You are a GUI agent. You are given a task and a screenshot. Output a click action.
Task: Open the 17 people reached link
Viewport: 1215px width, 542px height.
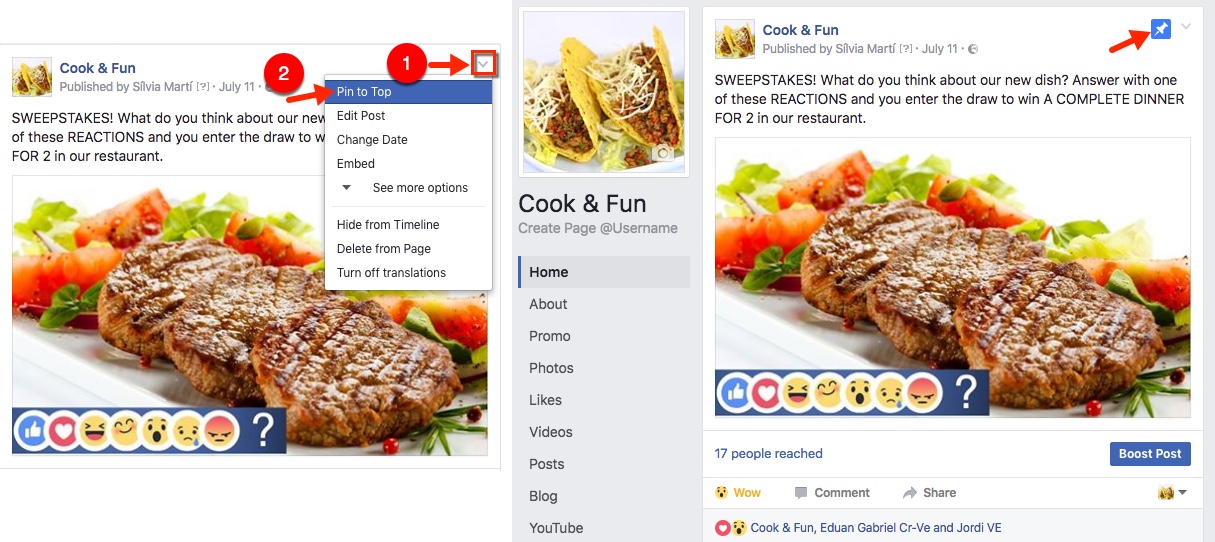(769, 454)
